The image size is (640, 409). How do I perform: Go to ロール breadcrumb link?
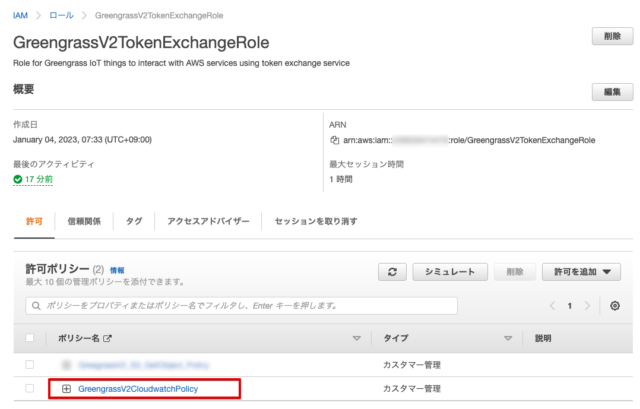coord(62,16)
